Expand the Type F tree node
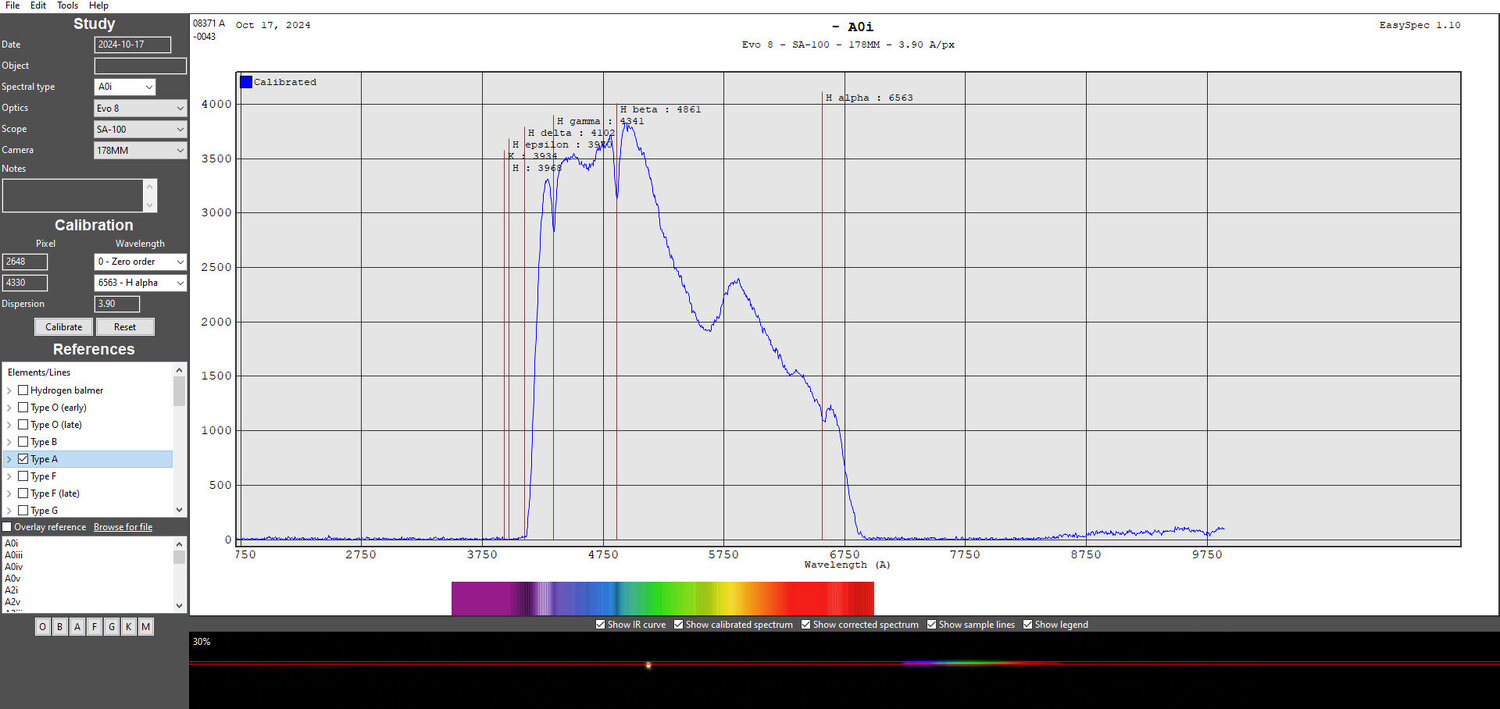This screenshot has height=709, width=1500. [9, 476]
